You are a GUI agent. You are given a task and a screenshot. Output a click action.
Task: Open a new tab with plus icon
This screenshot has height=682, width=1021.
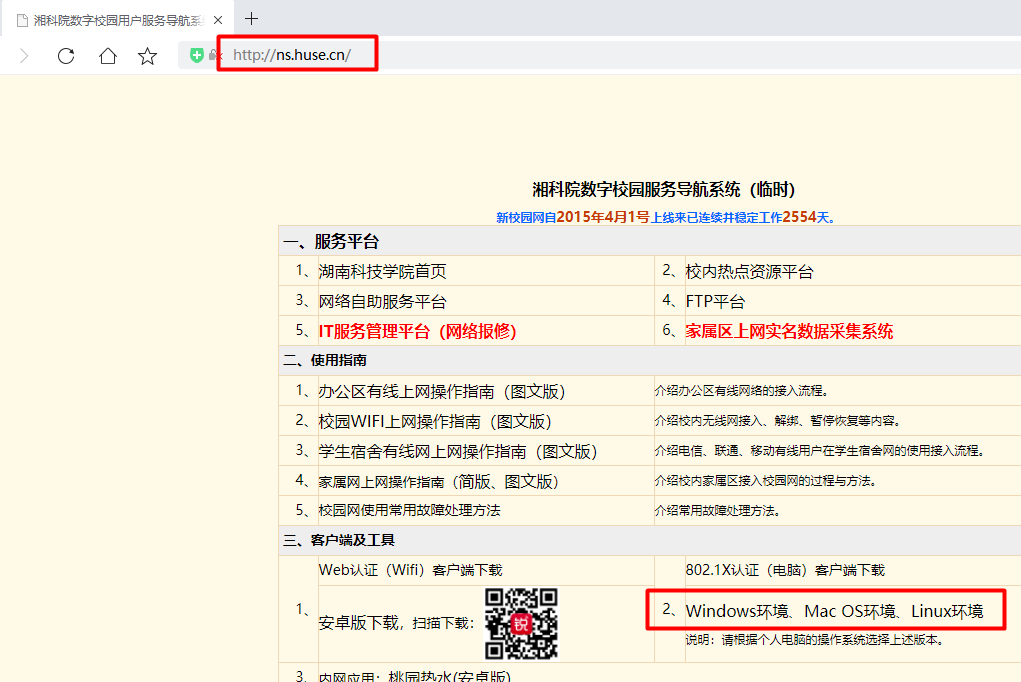(x=252, y=19)
